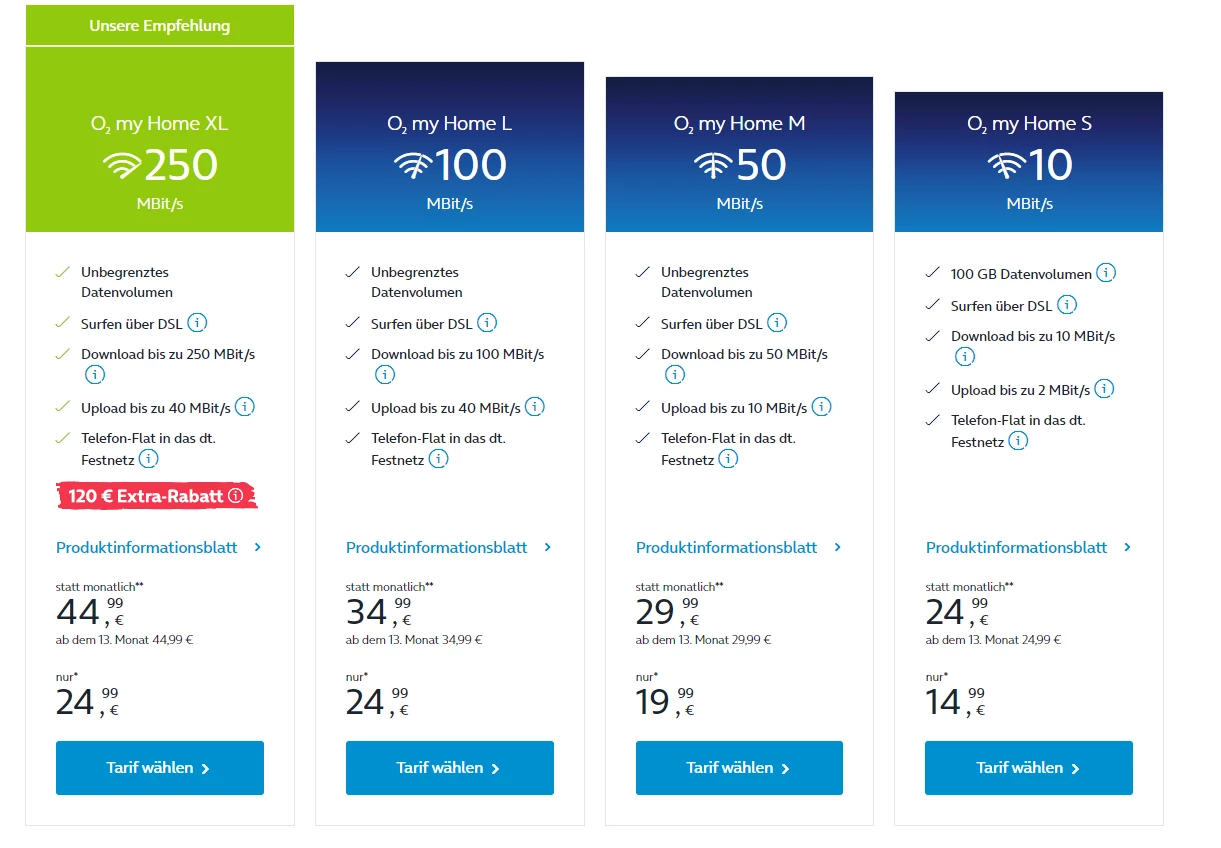Click info icon next to XL Surfen über DSL
The height and width of the screenshot is (848, 1221).
pos(198,323)
